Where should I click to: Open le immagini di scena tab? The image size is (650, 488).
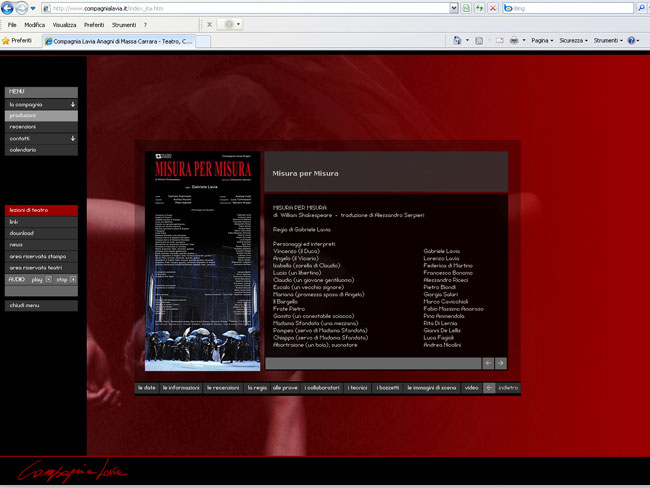click(x=432, y=388)
